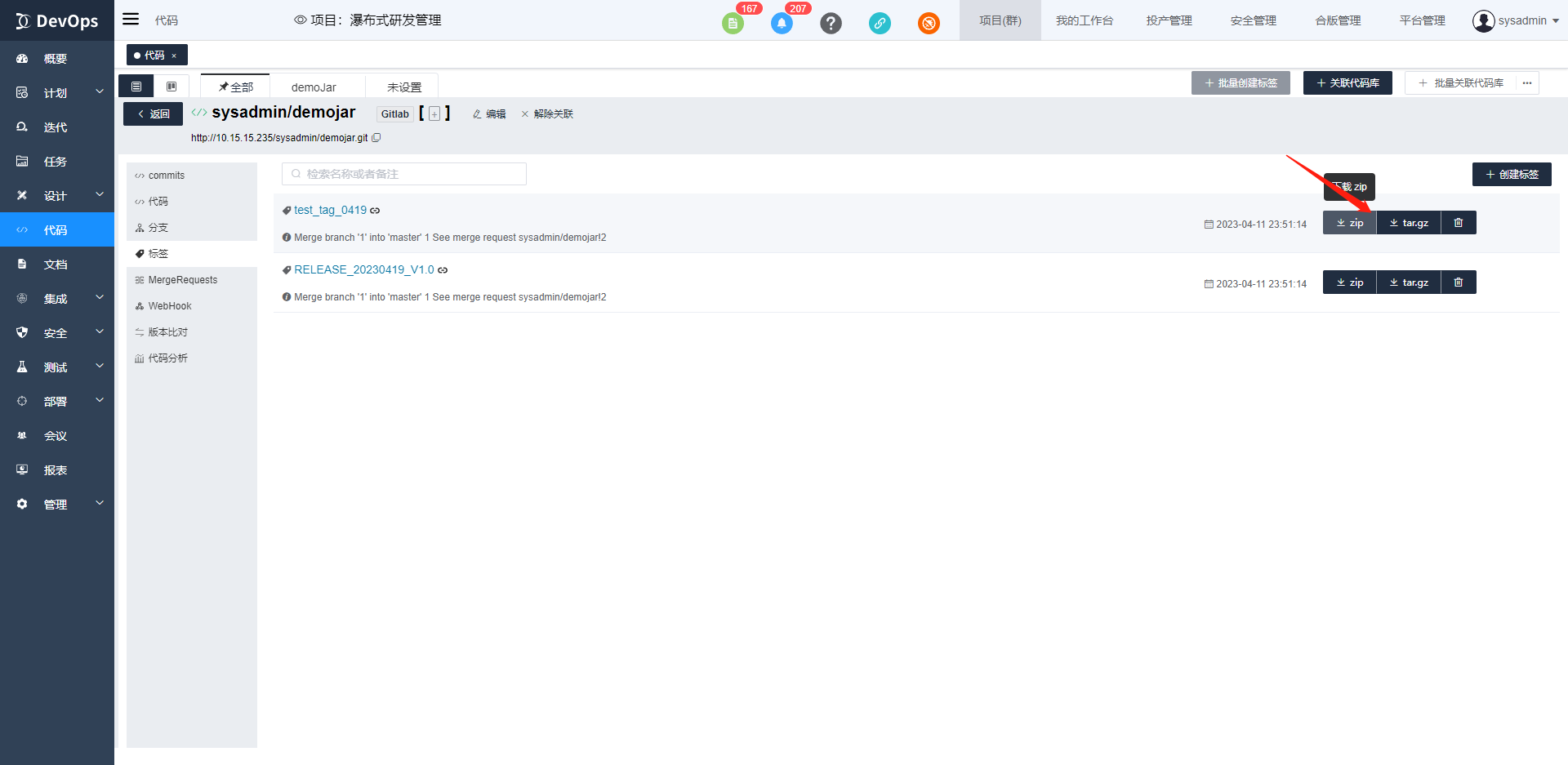Viewport: 1568px width, 765px height.
Task: Download zip for test_tag_0419
Action: click(x=1350, y=223)
